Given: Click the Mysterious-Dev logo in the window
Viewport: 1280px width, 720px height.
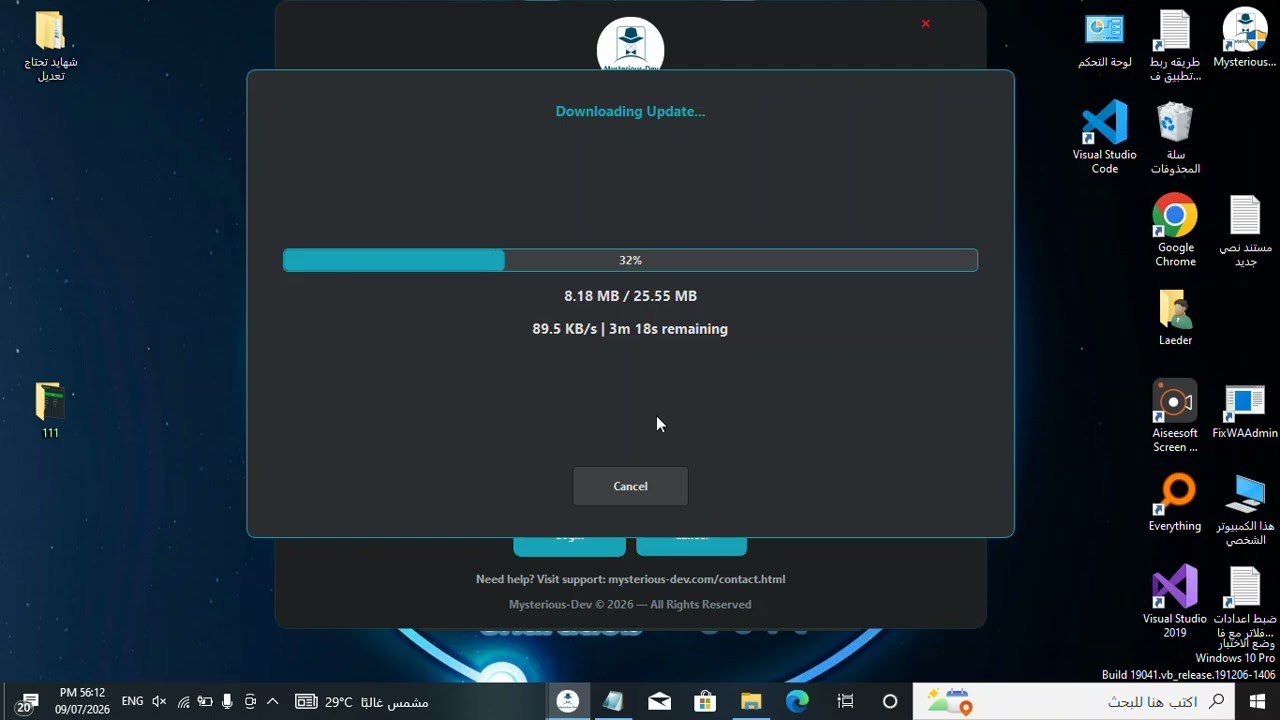Looking at the screenshot, I should (x=630, y=46).
